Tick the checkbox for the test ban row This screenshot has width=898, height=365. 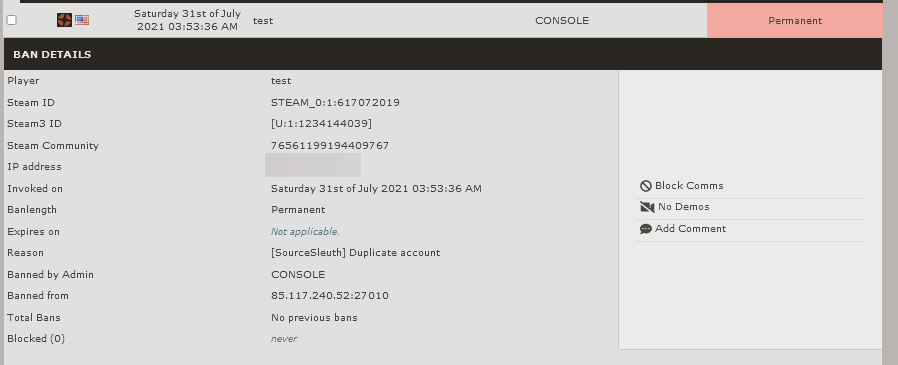[x=11, y=20]
